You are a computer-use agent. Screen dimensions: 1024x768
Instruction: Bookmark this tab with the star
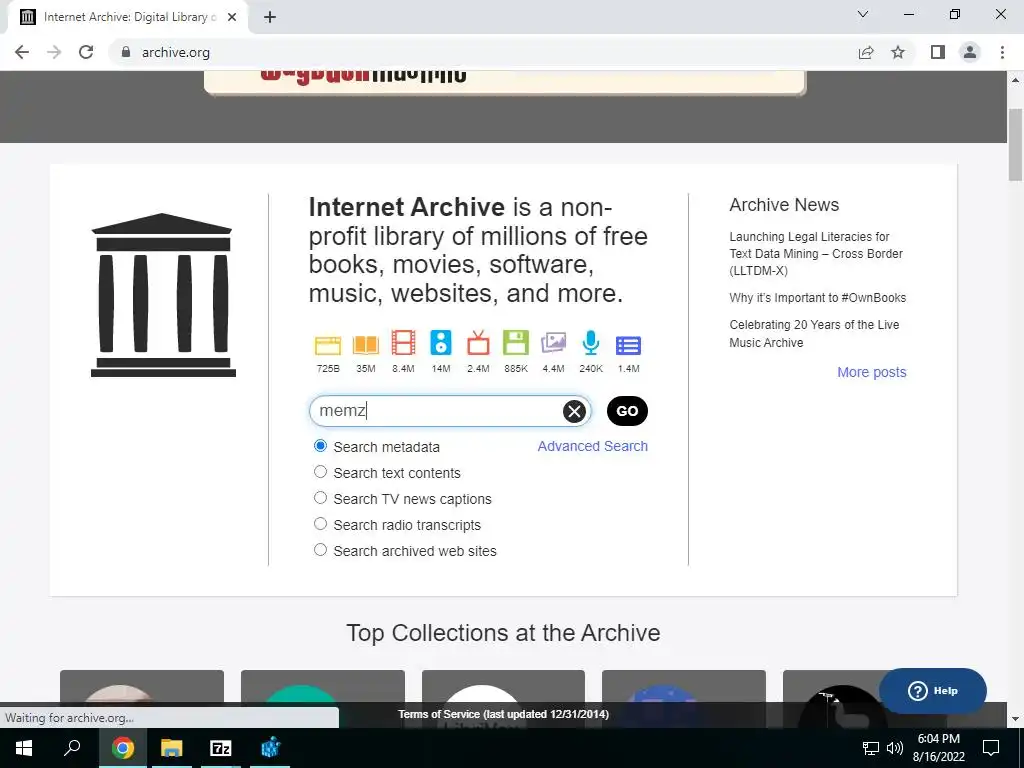[898, 52]
